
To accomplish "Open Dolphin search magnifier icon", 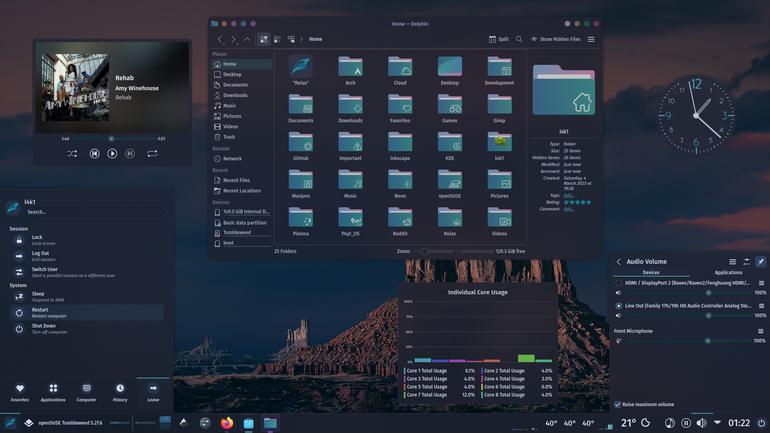I will pos(519,39).
